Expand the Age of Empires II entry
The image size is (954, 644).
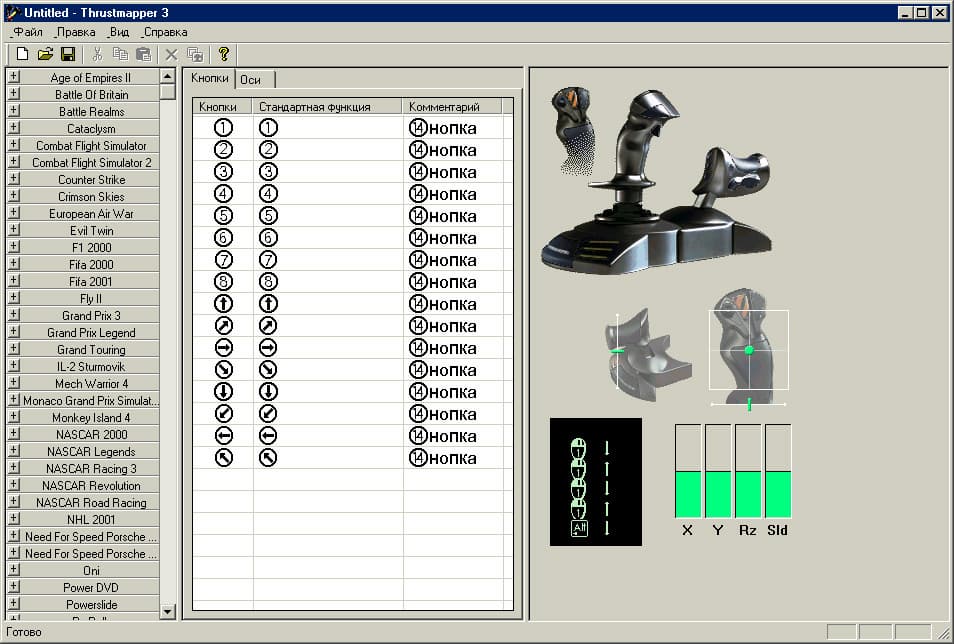tap(13, 77)
